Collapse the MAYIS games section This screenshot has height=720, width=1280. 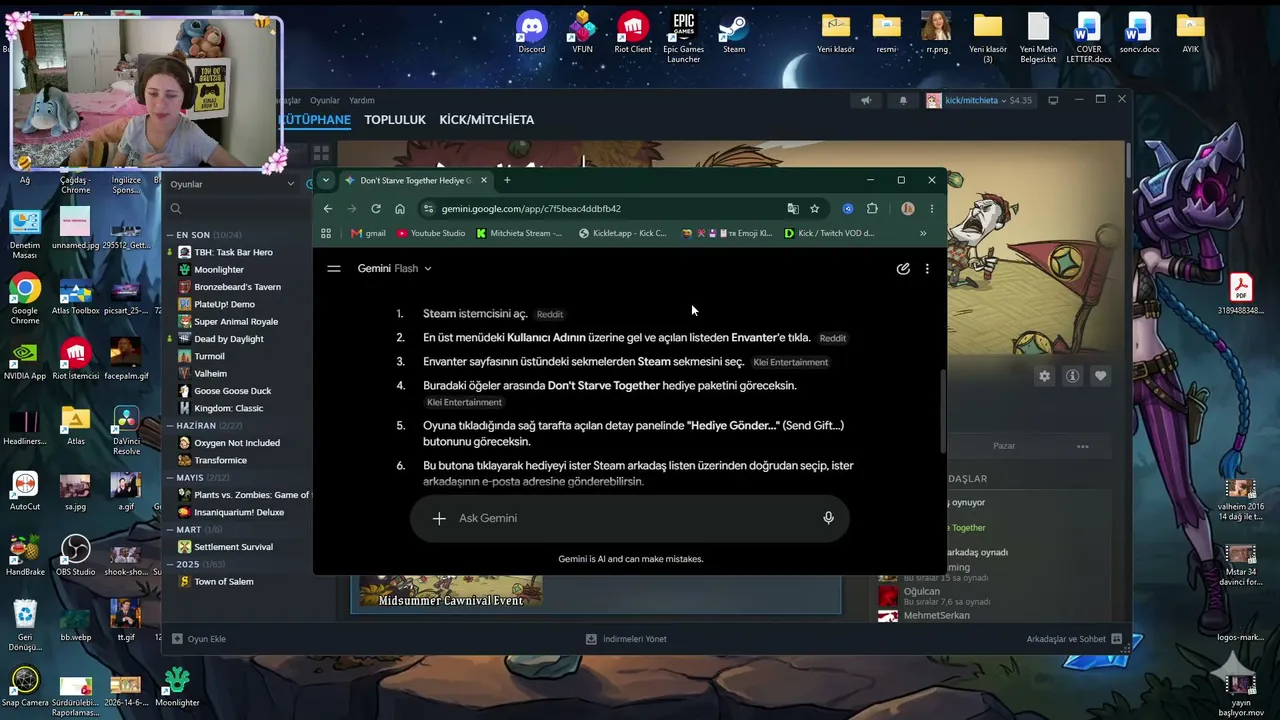coord(170,478)
